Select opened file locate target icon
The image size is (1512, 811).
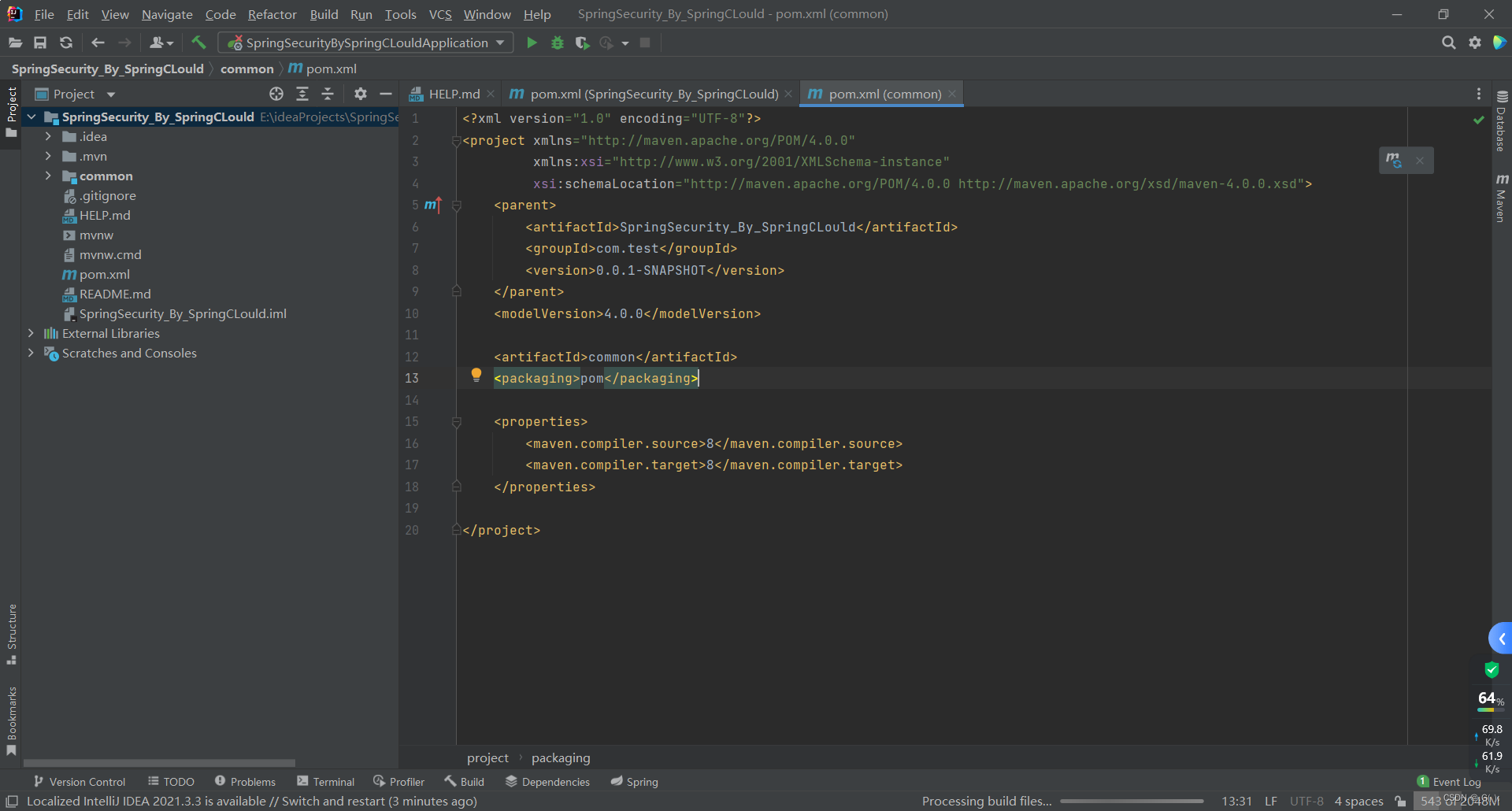[276, 94]
